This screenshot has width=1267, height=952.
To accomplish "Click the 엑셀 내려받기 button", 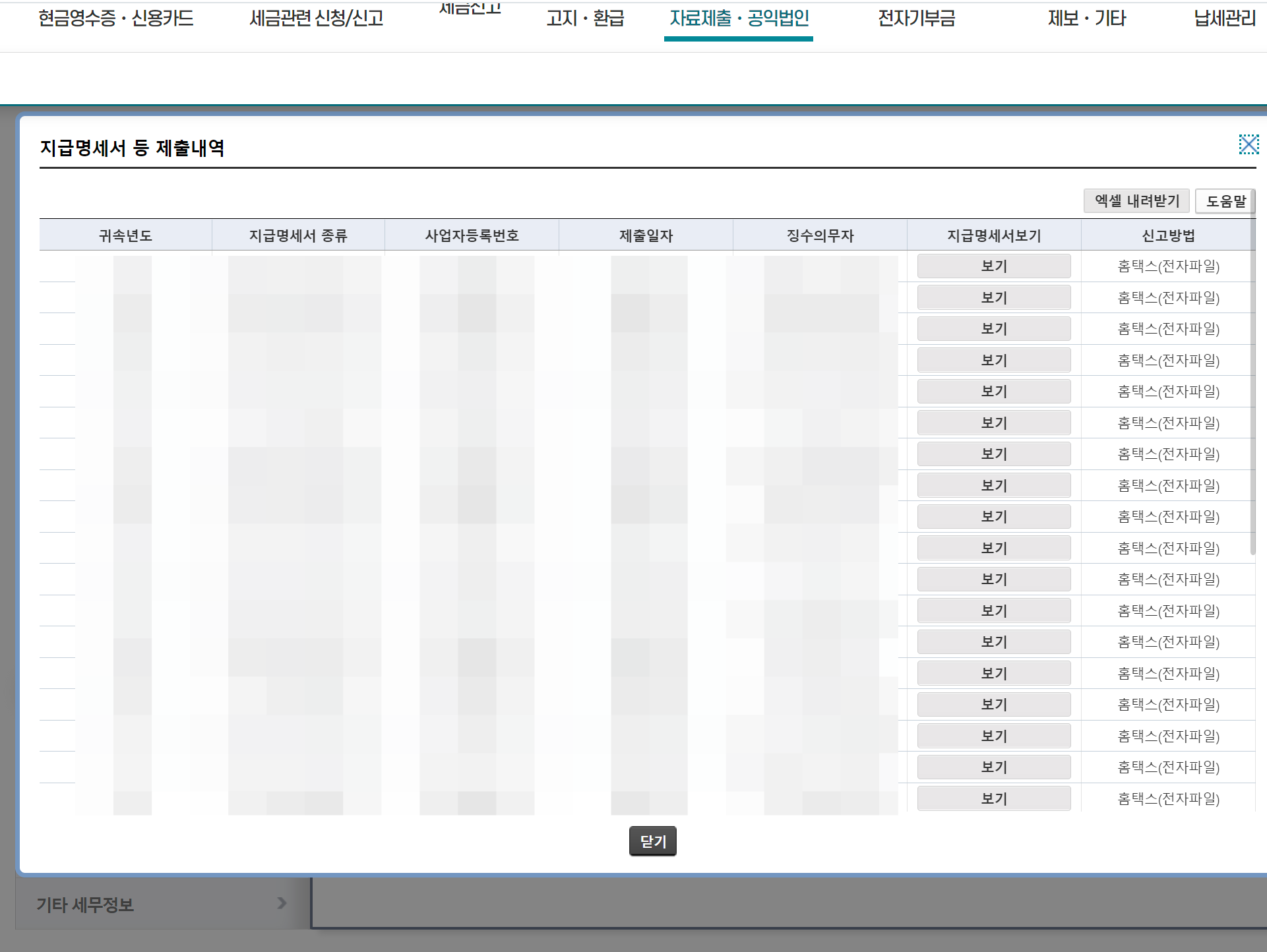I will pos(1136,201).
